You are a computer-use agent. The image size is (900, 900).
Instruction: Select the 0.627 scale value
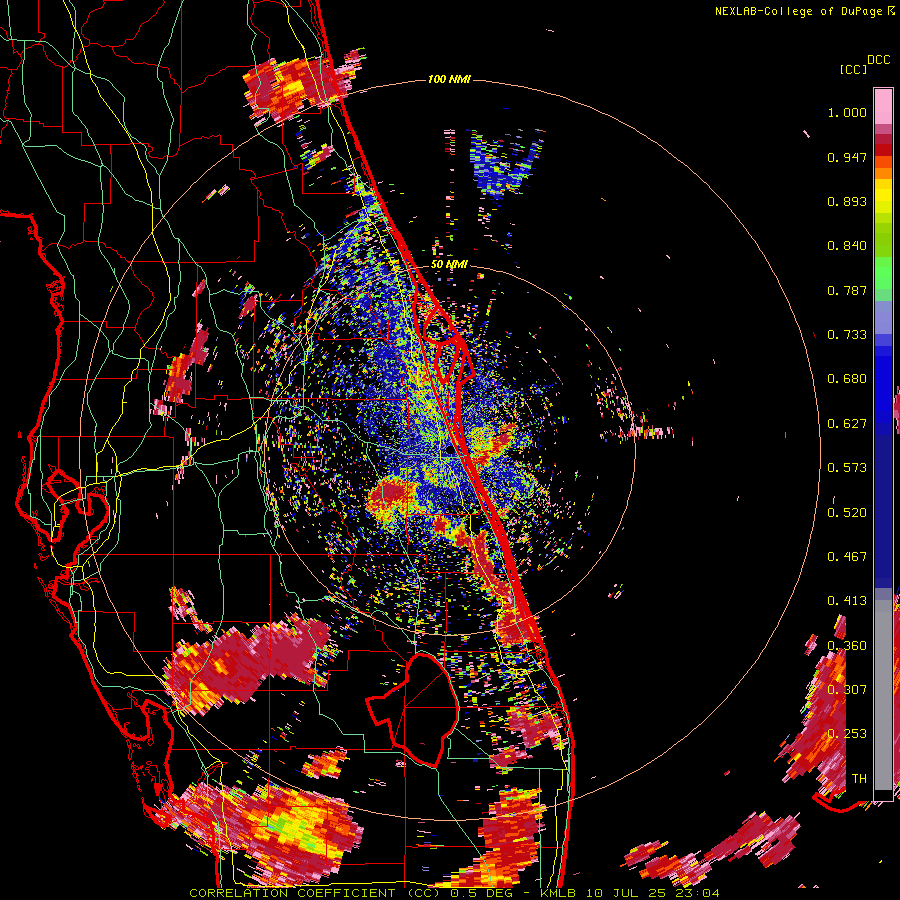coord(847,424)
